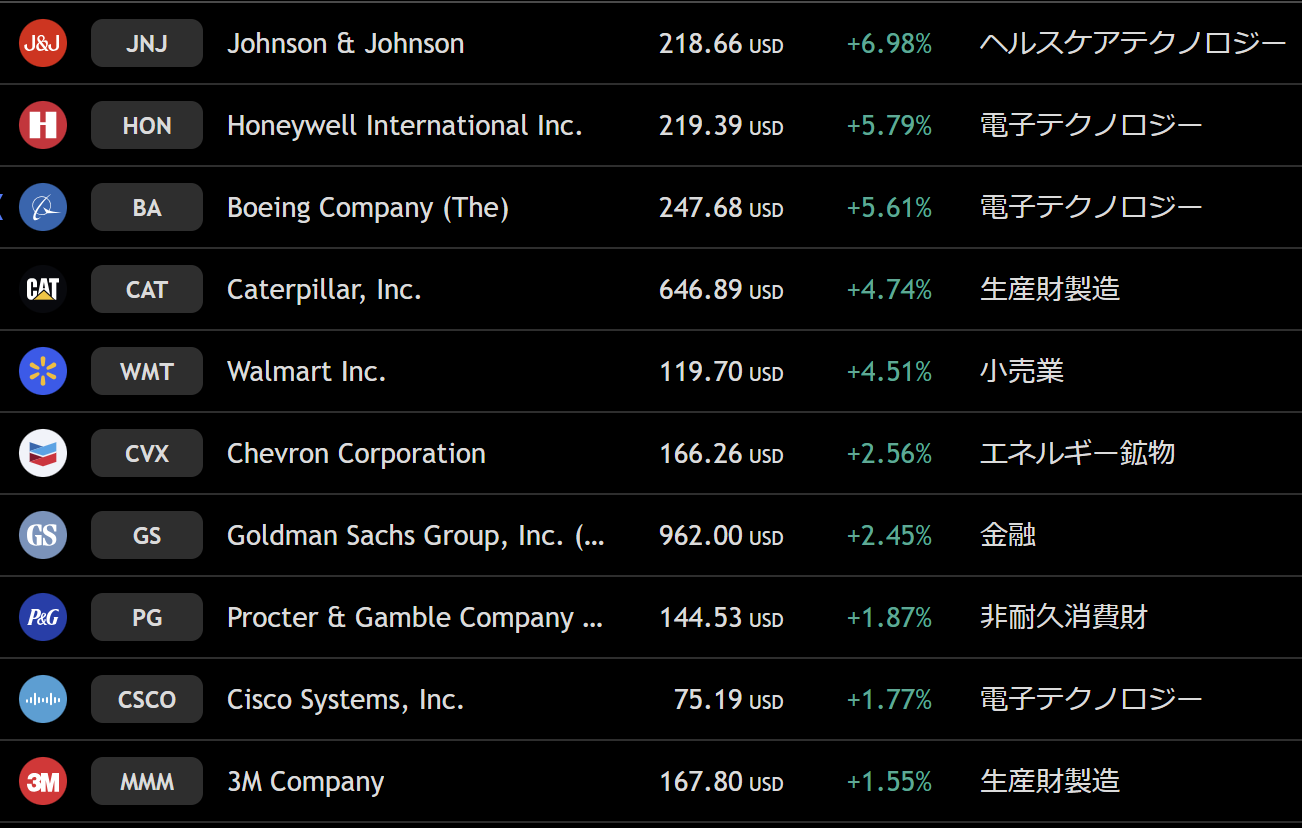Click the Johnson & Johnson logo icon
The height and width of the screenshot is (828, 1302).
coord(43,44)
